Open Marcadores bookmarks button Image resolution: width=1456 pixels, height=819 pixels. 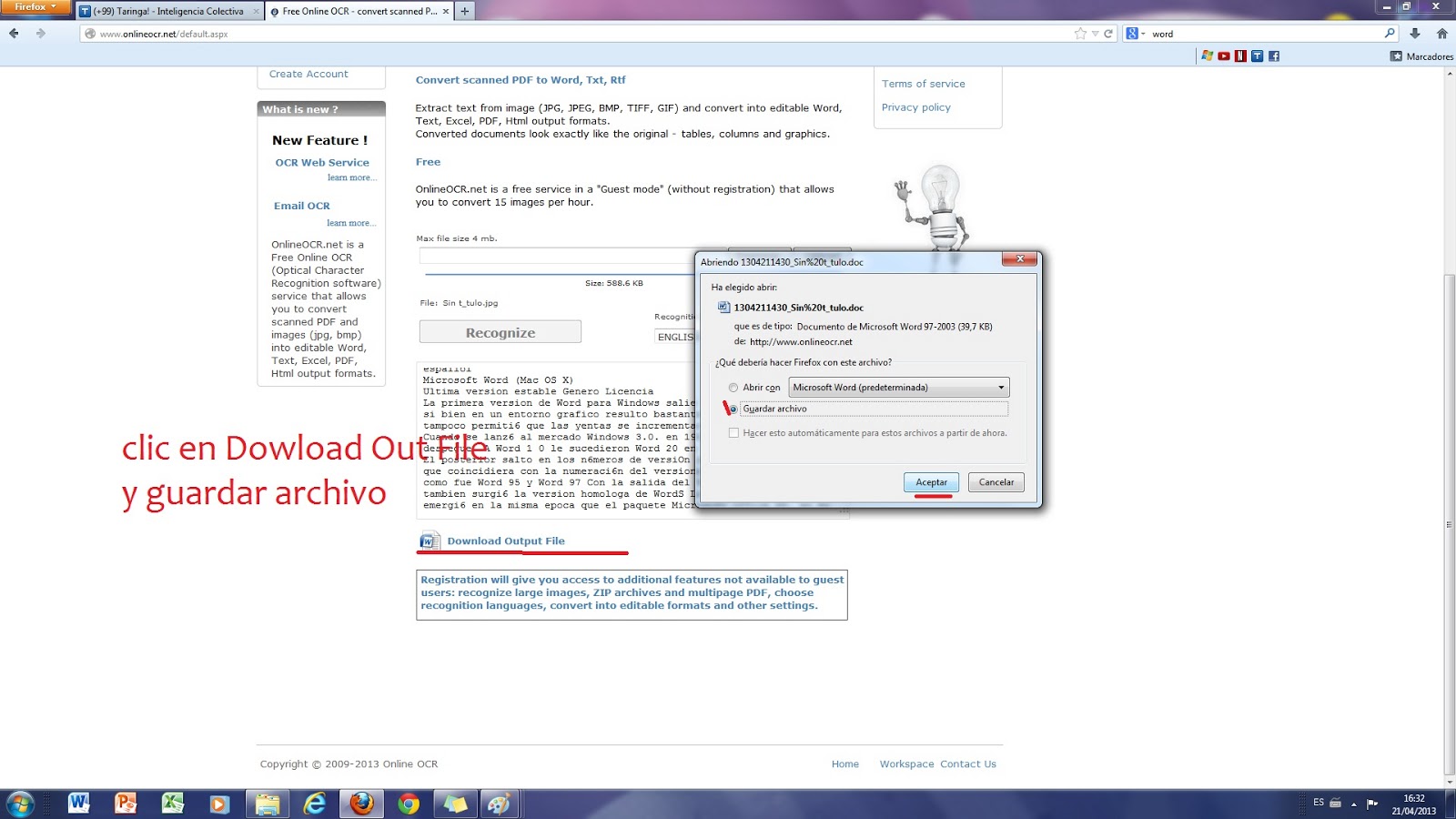[x=1421, y=56]
